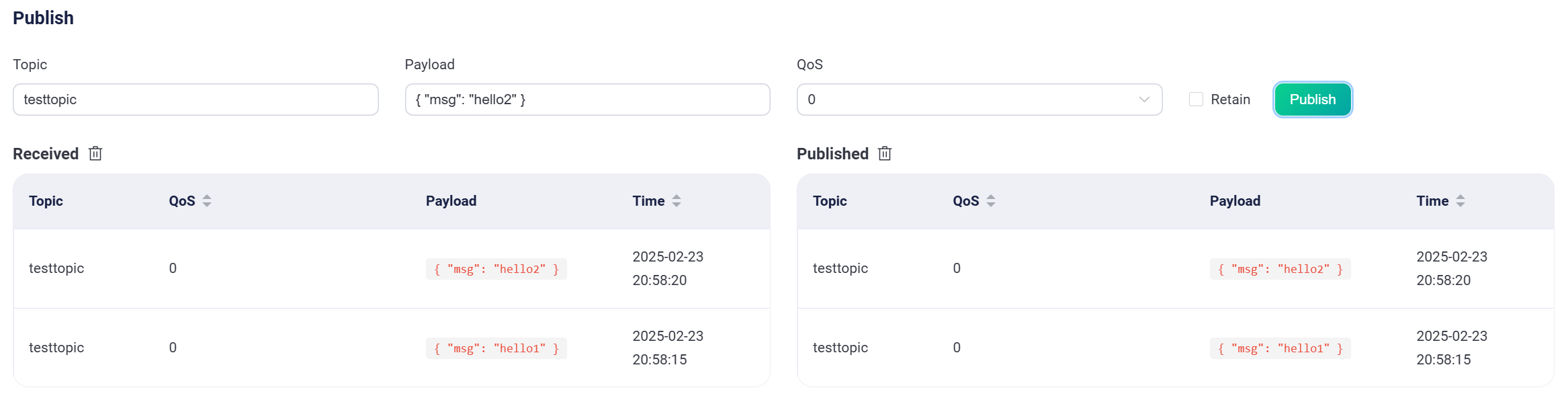Viewport: 1568px width, 396px height.
Task: Click the Retain label text
Action: [1230, 100]
